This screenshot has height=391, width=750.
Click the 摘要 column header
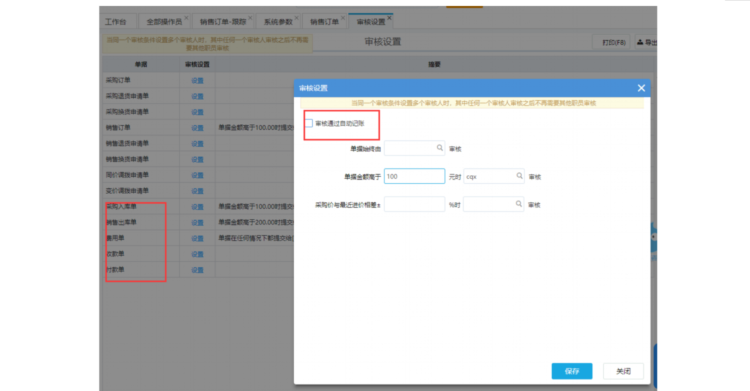[x=434, y=64]
